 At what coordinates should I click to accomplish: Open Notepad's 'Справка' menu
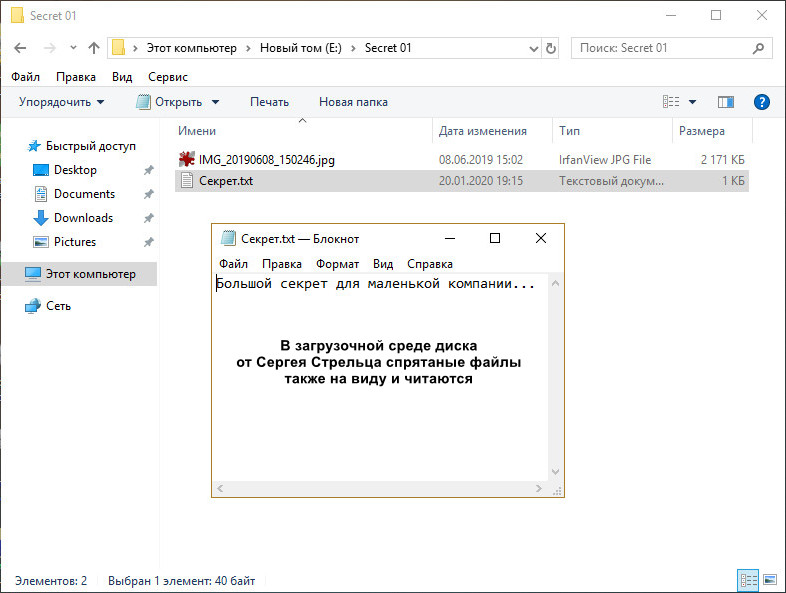pos(430,264)
